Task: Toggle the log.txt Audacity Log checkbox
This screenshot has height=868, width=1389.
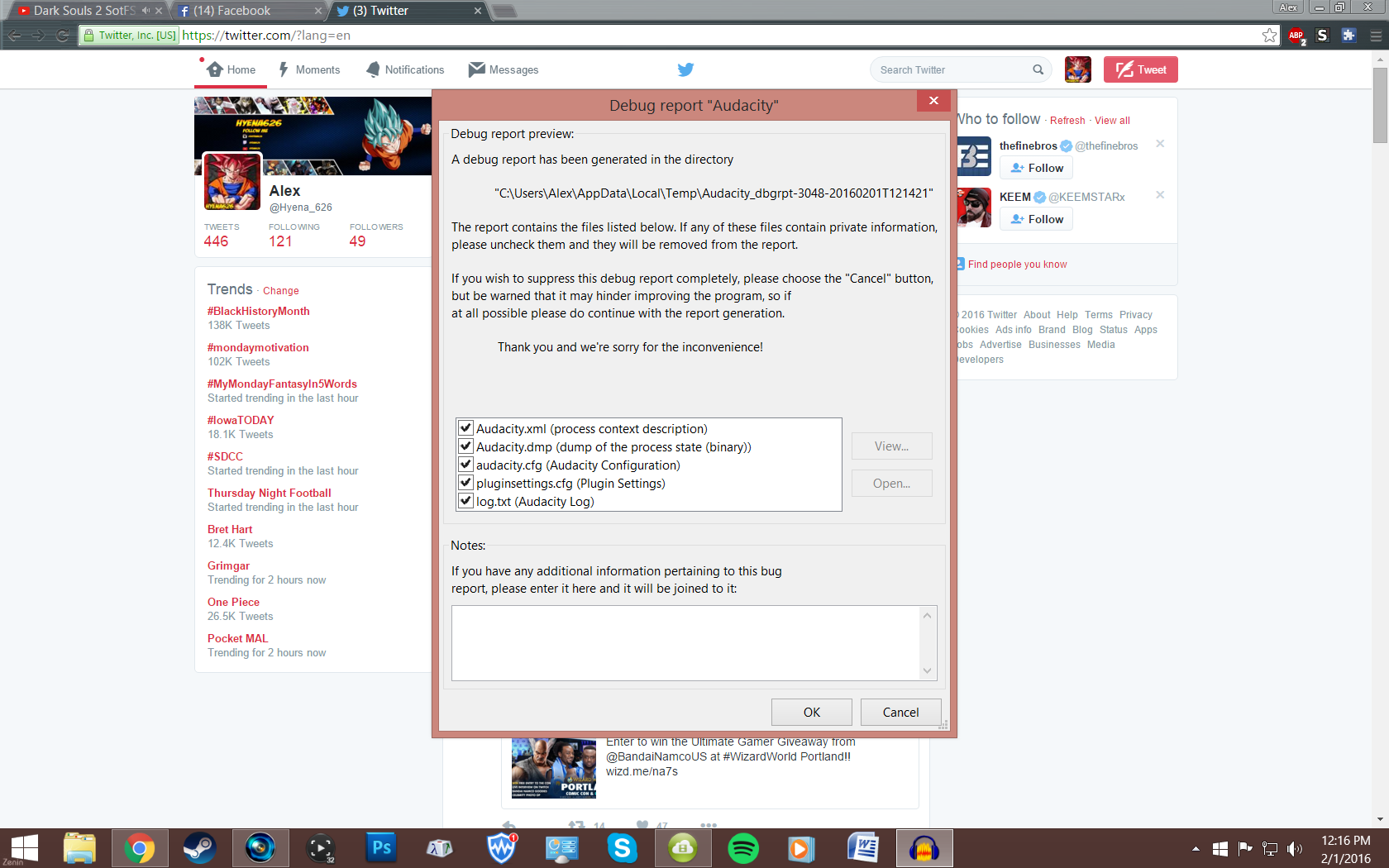Action: [465, 501]
